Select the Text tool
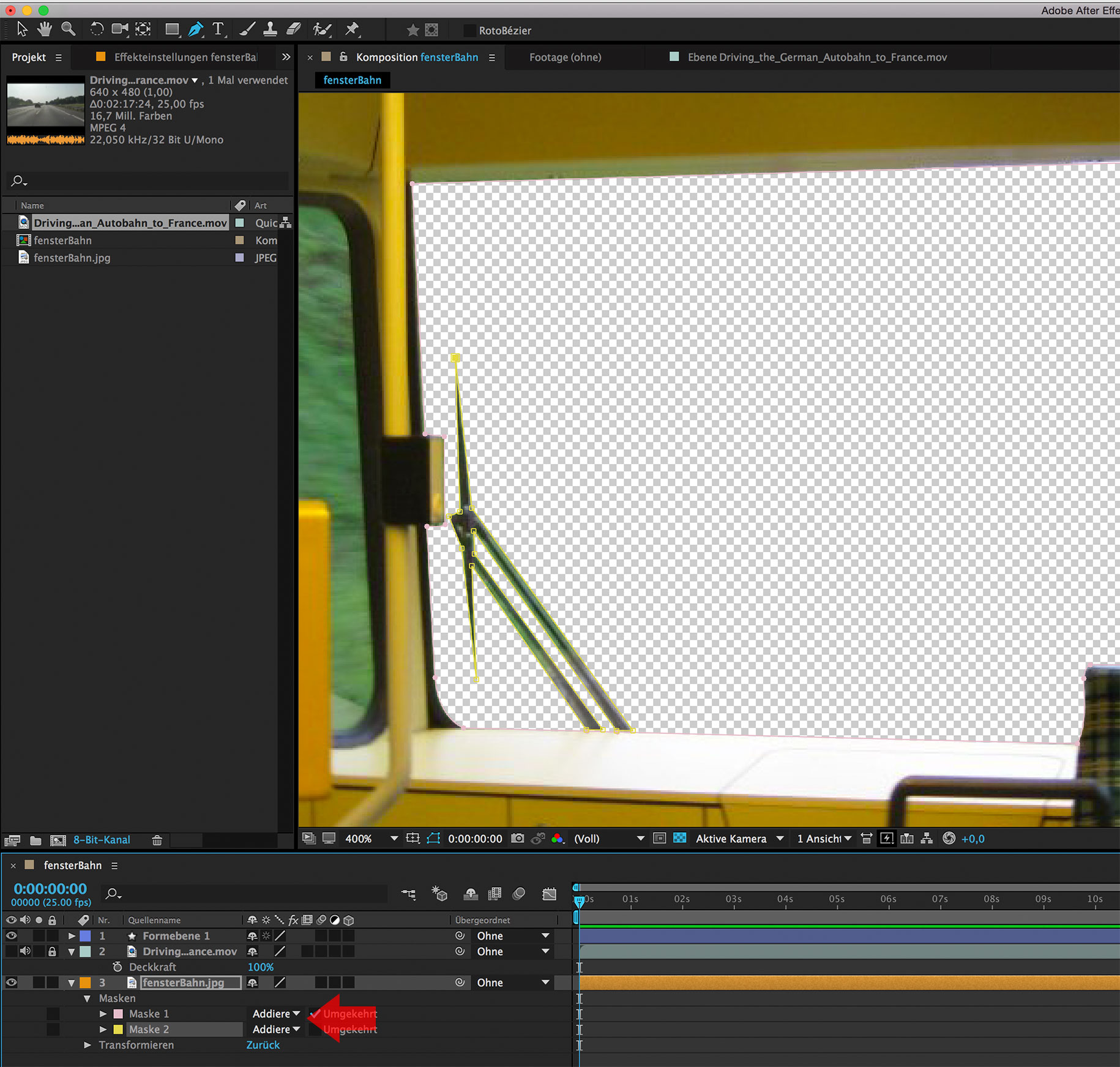The height and width of the screenshot is (1067, 1120). coord(218,29)
